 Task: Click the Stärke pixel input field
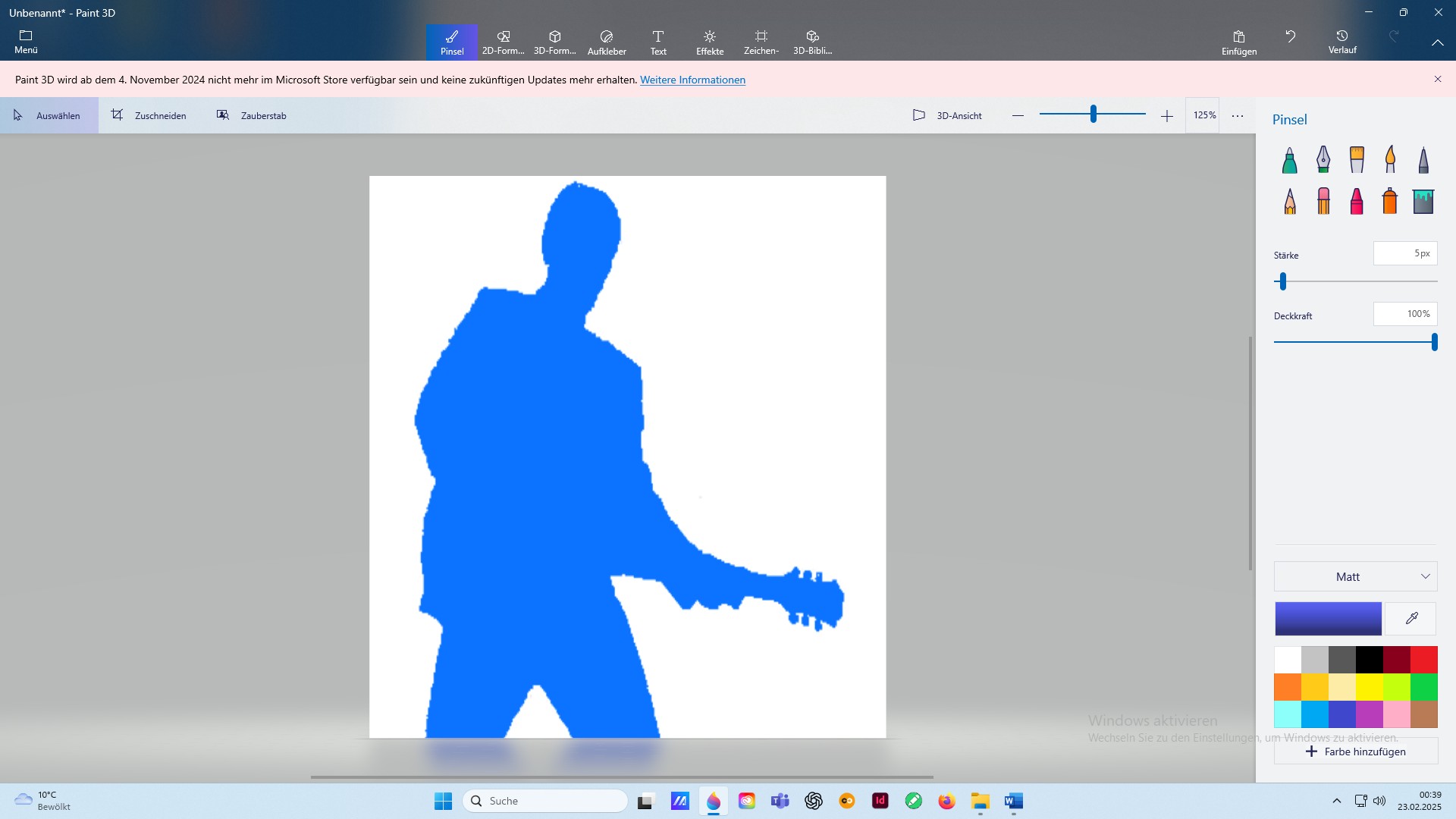point(1404,253)
